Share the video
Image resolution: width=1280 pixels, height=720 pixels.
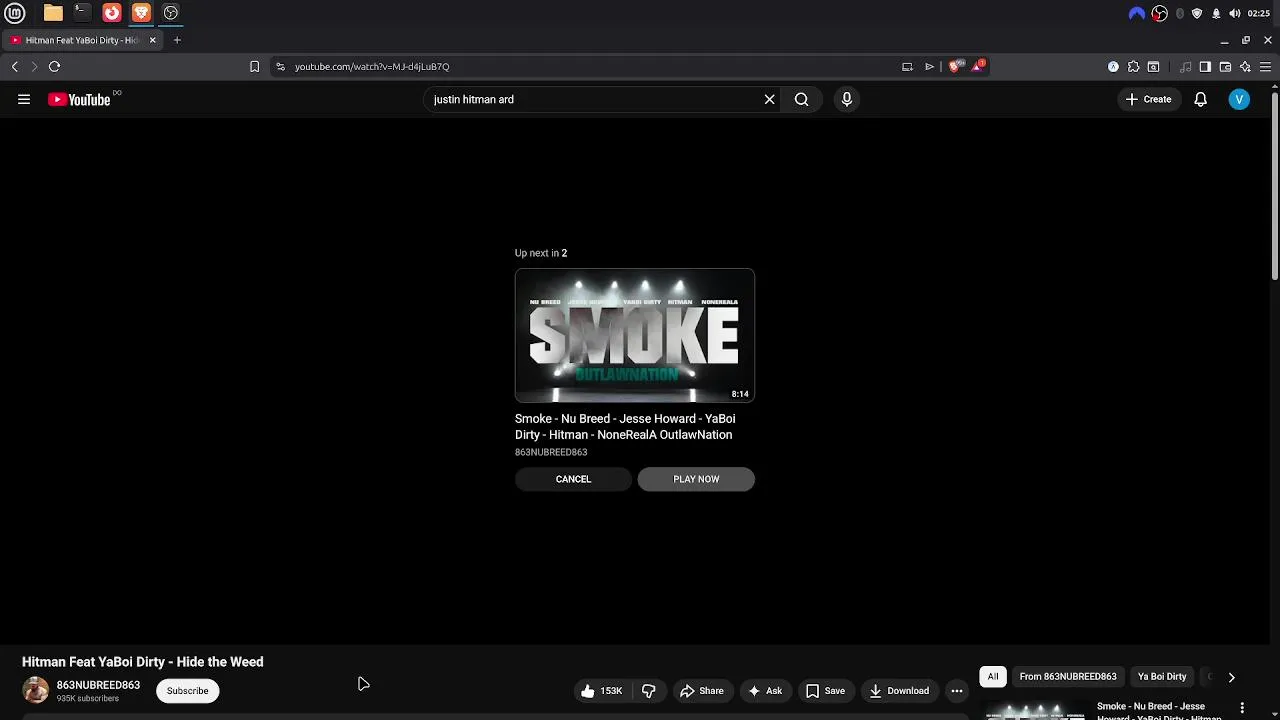701,691
